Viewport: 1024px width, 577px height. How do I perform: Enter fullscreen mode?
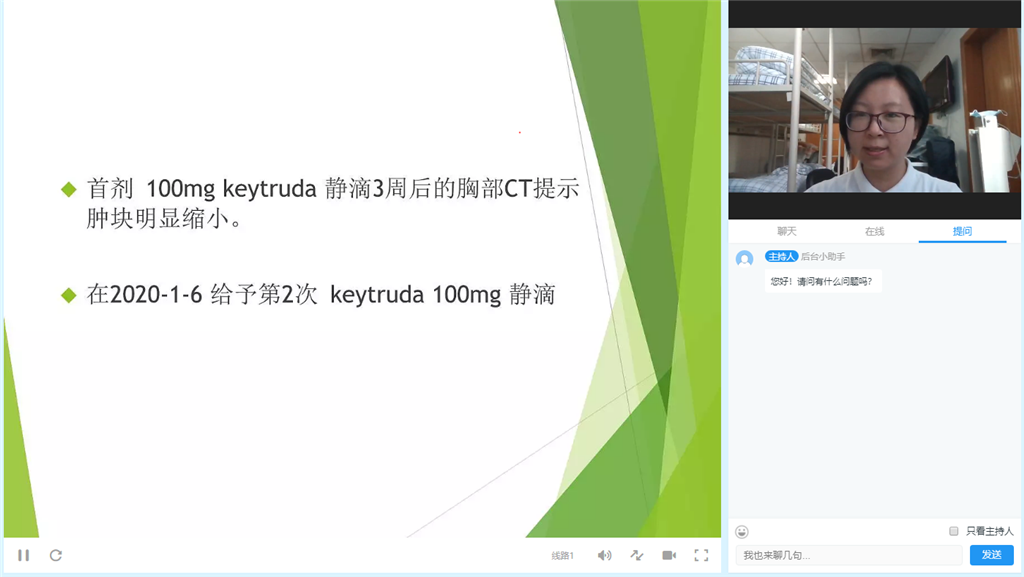pyautogui.click(x=701, y=555)
